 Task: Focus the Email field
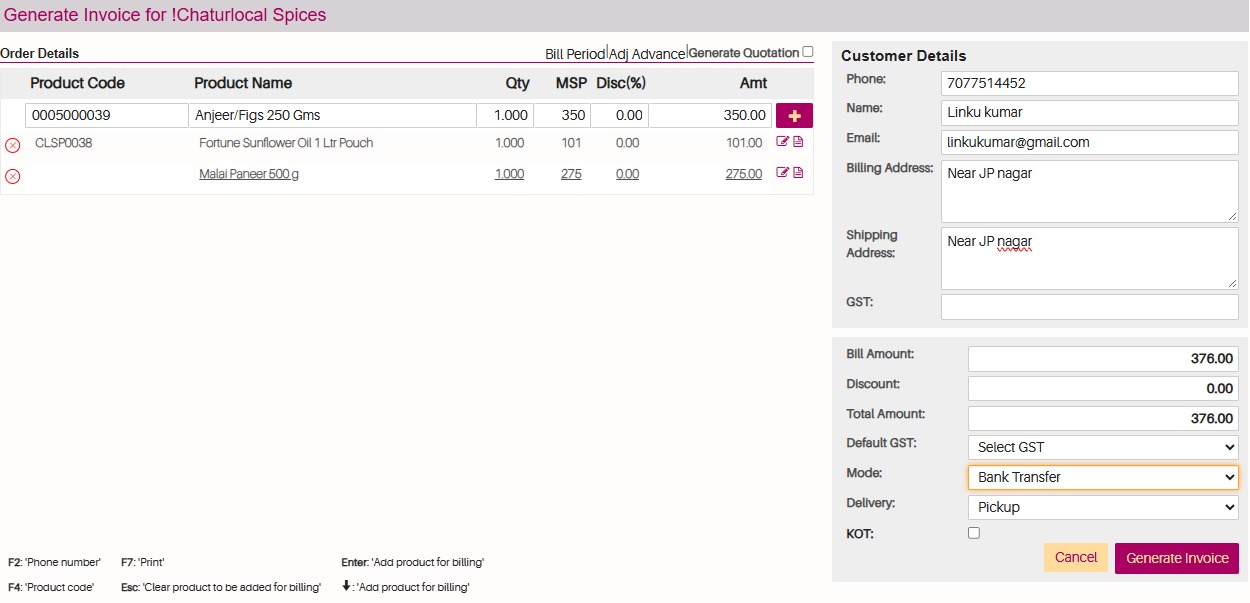[x=1090, y=142]
